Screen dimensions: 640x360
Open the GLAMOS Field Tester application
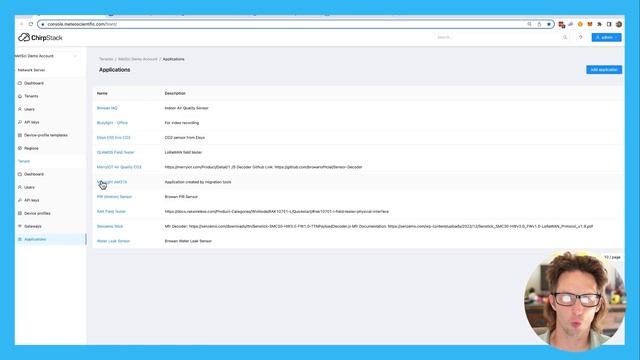(116, 152)
